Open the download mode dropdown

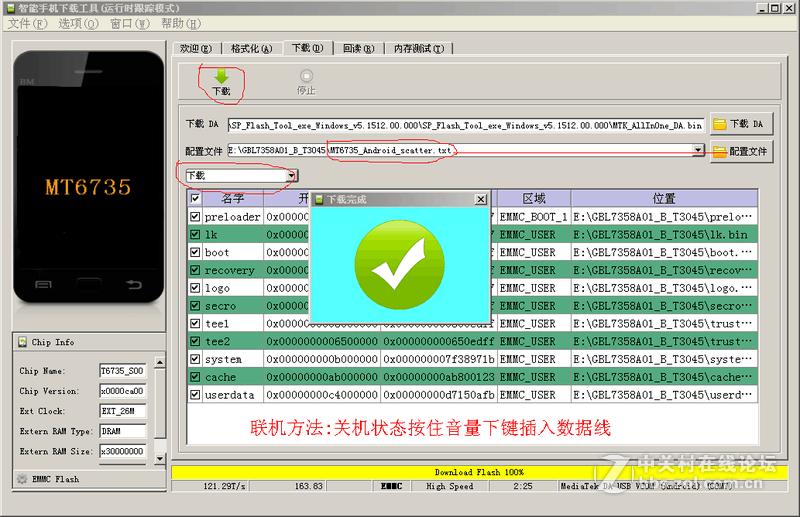pyautogui.click(x=291, y=176)
